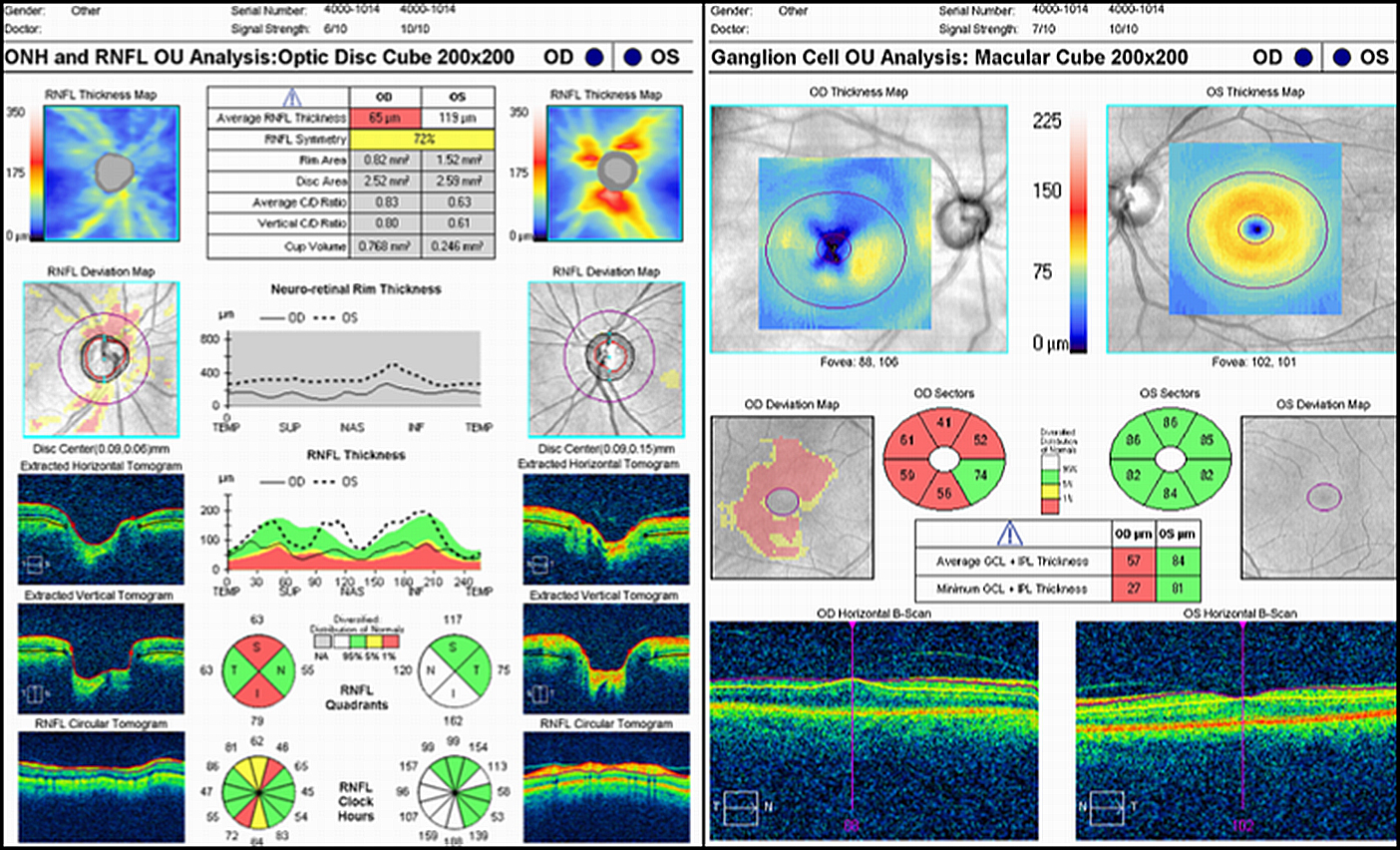Click orientation box icon in OS Horizontal B-Scan
This screenshot has width=1400, height=850.
(x=1106, y=807)
